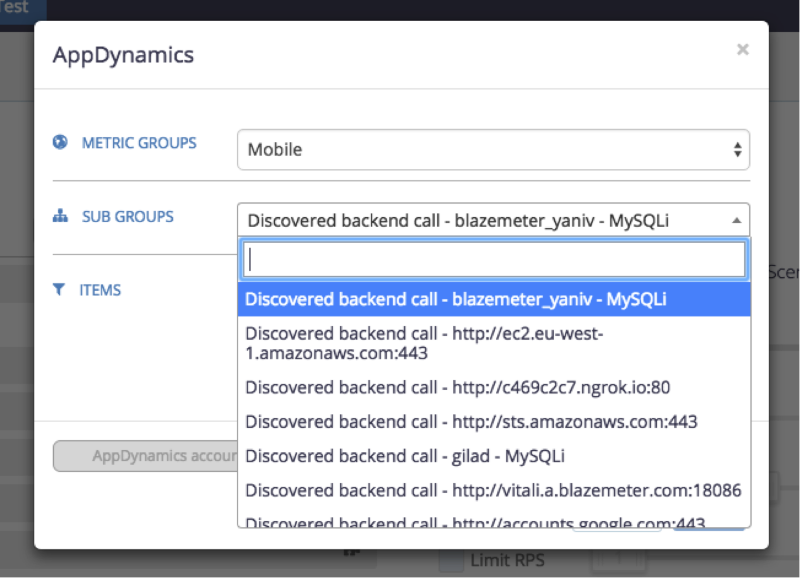
Task: Click the ITEMS label
Action: 100,290
